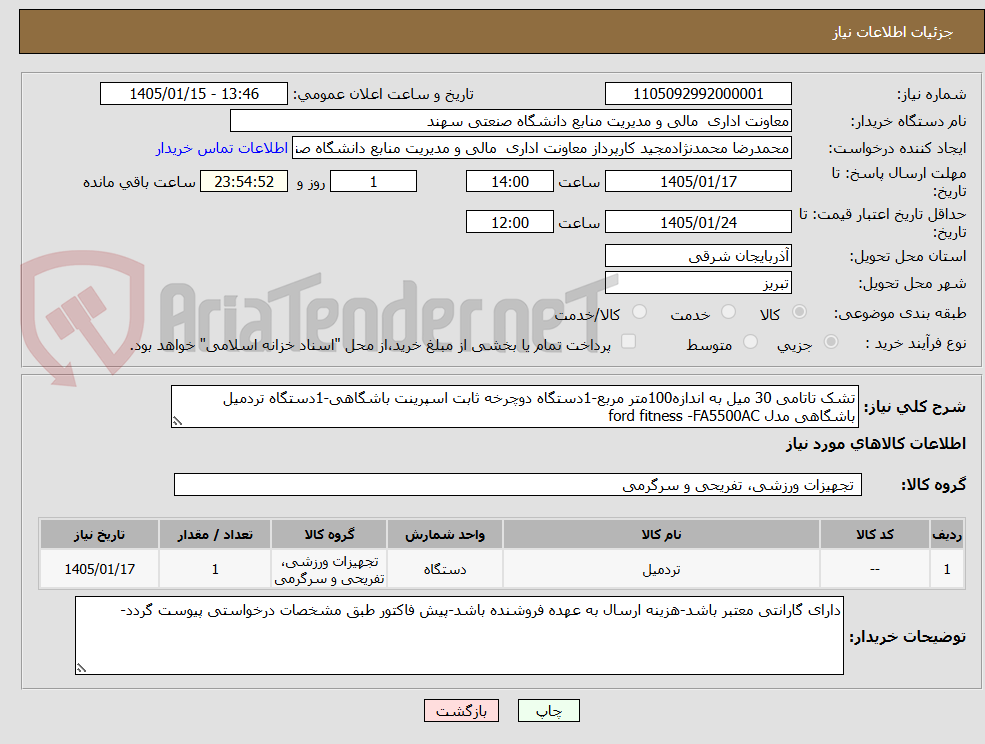This screenshot has height=744, width=985.
Task: Click the کد کالا column header
Action: tap(874, 534)
